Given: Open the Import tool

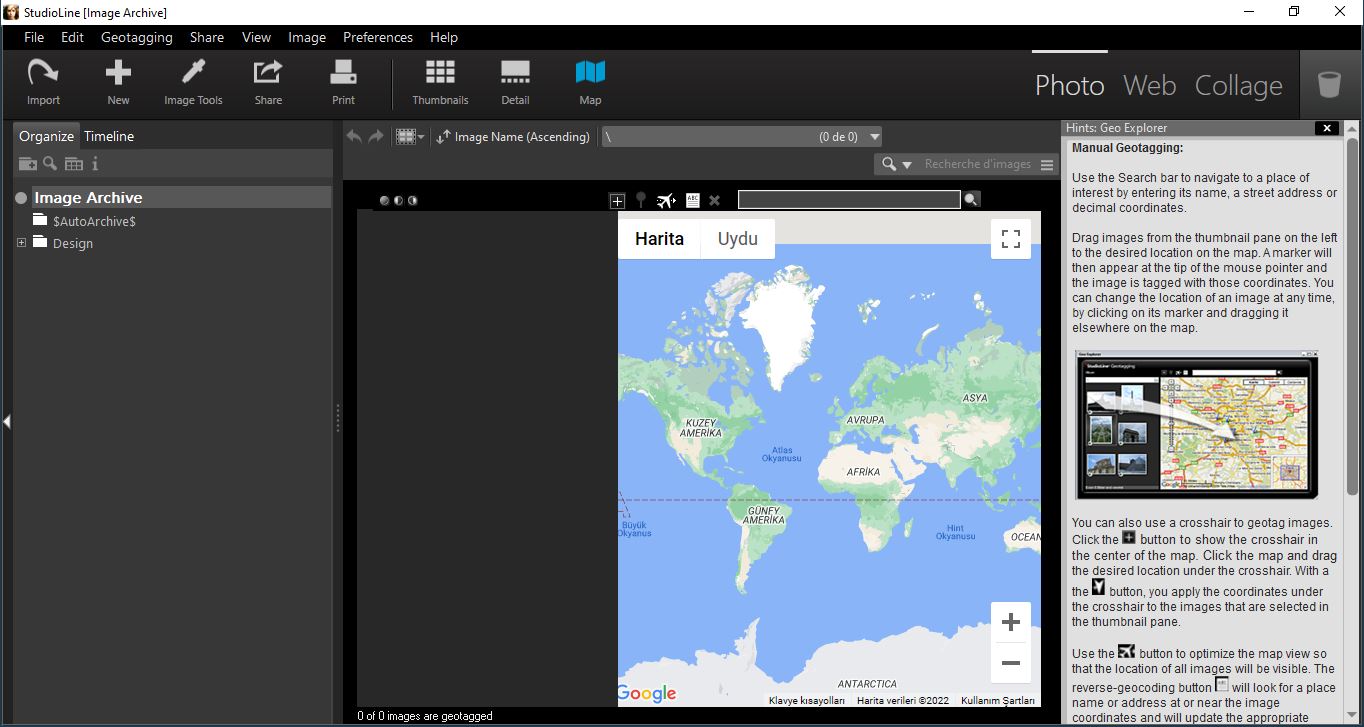Looking at the screenshot, I should pos(43,81).
